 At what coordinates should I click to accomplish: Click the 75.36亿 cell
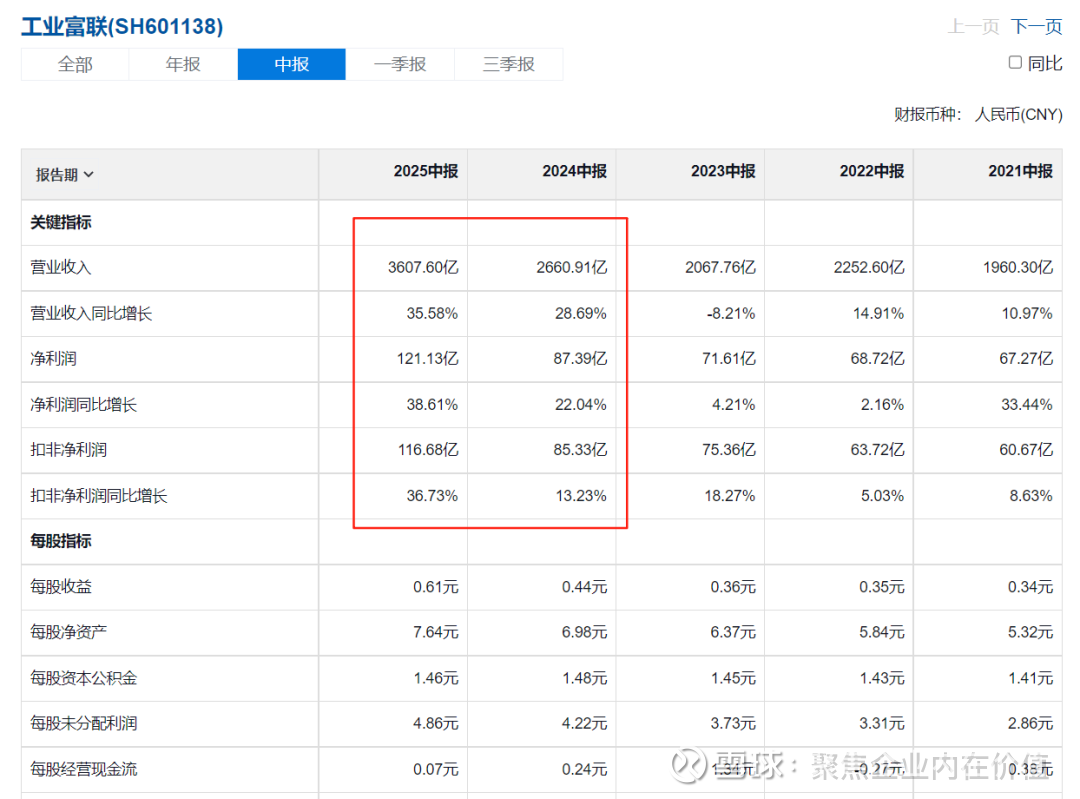[x=729, y=450]
